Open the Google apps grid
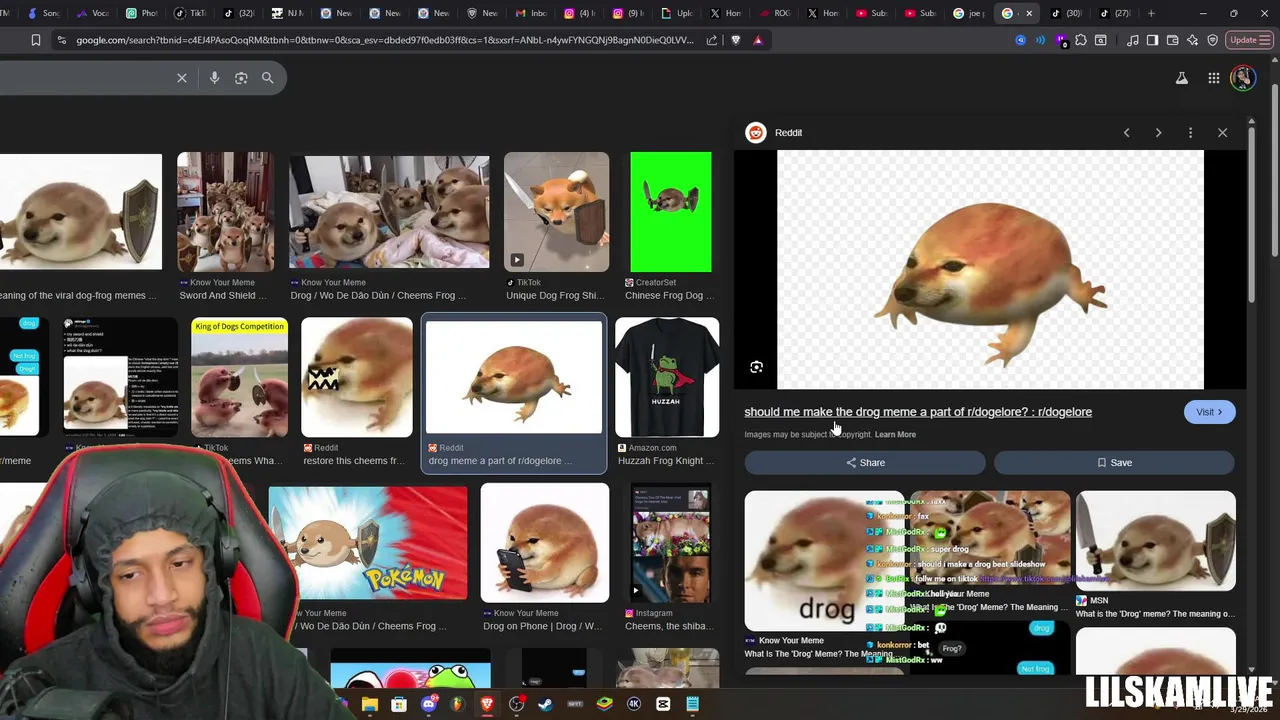1280x720 pixels. (x=1213, y=78)
